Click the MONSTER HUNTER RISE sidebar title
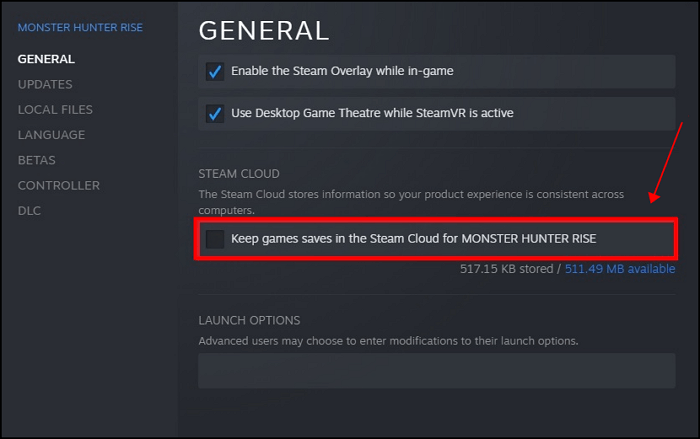Image resolution: width=700 pixels, height=439 pixels. pos(80,27)
